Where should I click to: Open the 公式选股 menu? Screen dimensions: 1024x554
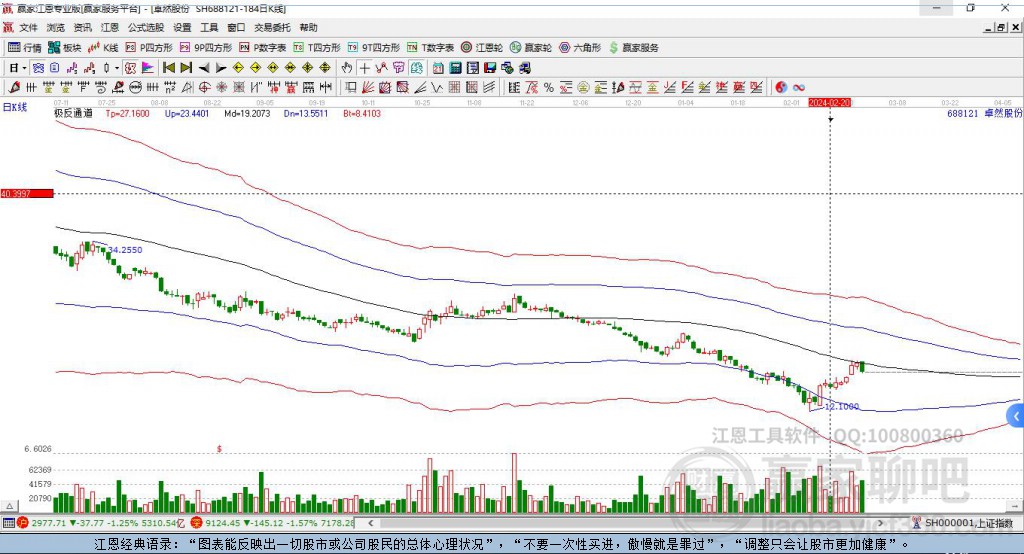146,27
